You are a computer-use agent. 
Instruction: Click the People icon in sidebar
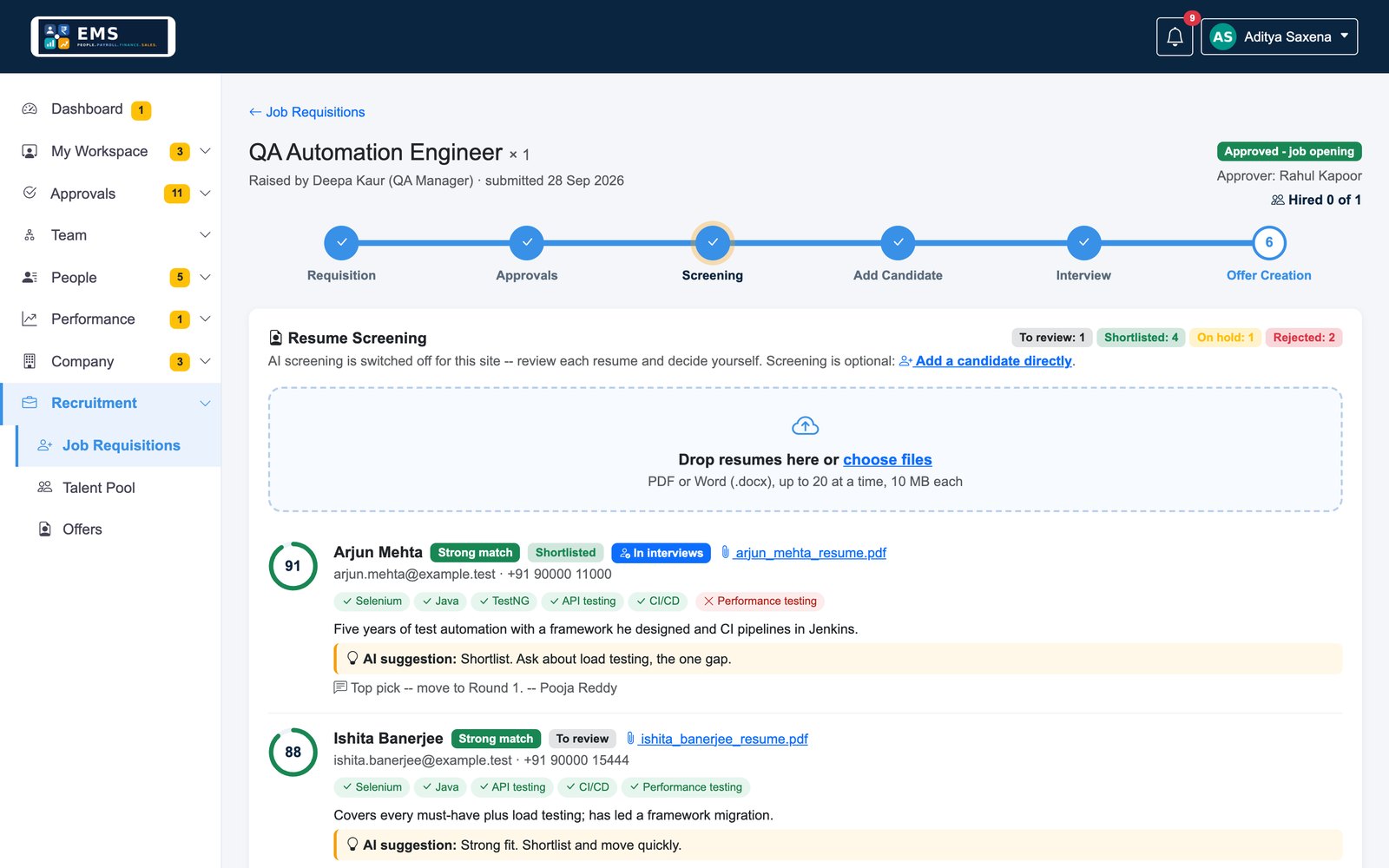click(30, 277)
